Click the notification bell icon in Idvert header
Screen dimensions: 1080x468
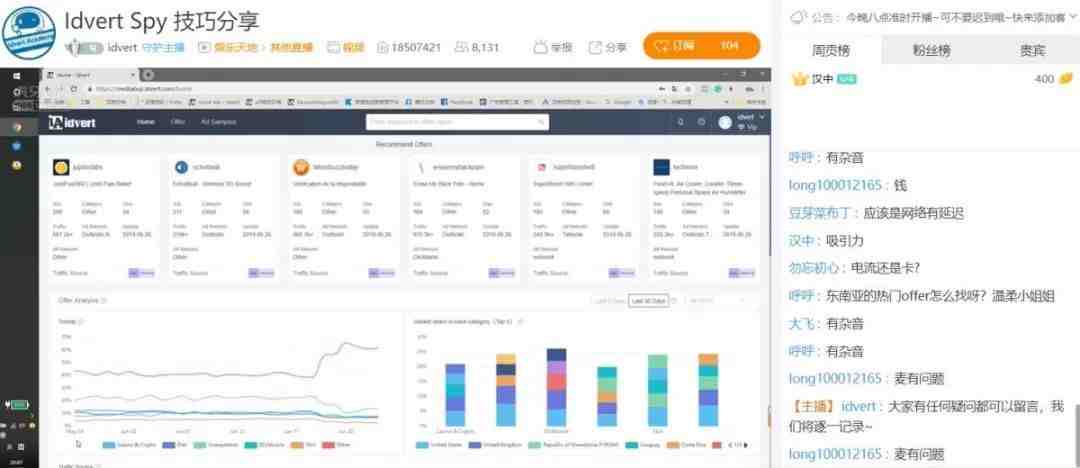681,122
